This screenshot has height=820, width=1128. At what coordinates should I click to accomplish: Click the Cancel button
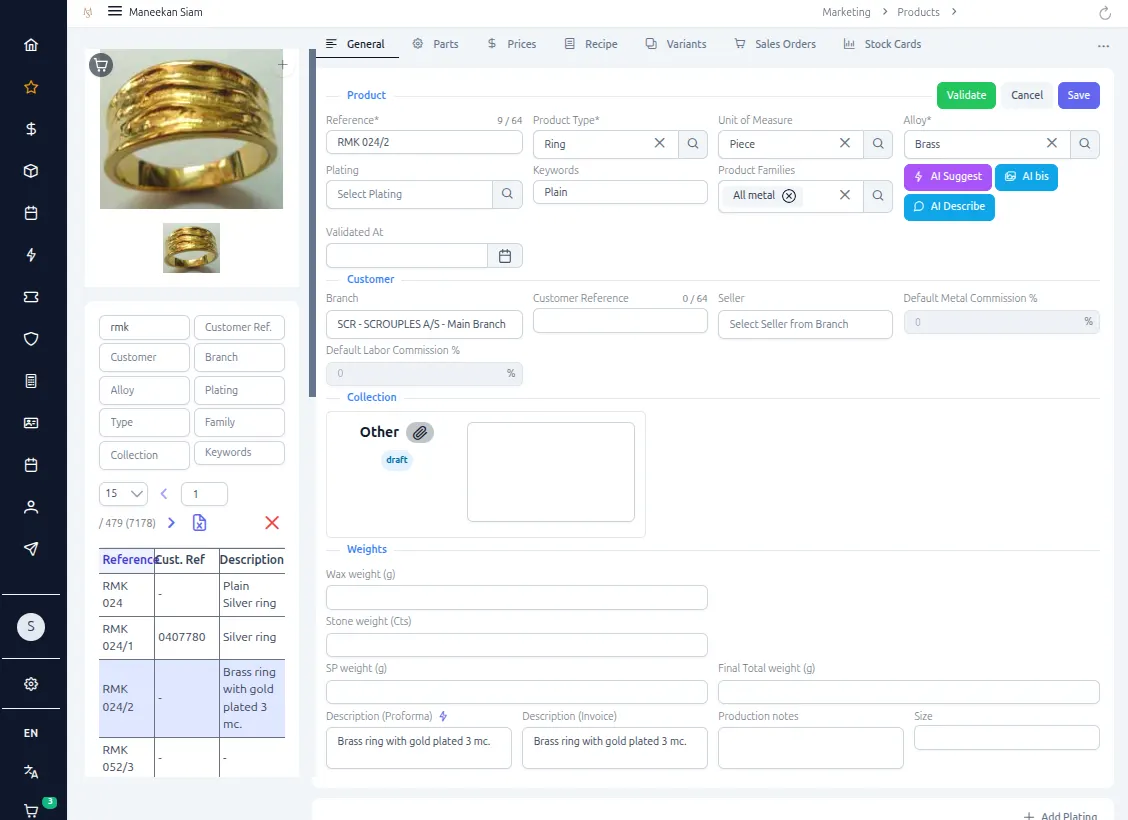(x=1027, y=95)
